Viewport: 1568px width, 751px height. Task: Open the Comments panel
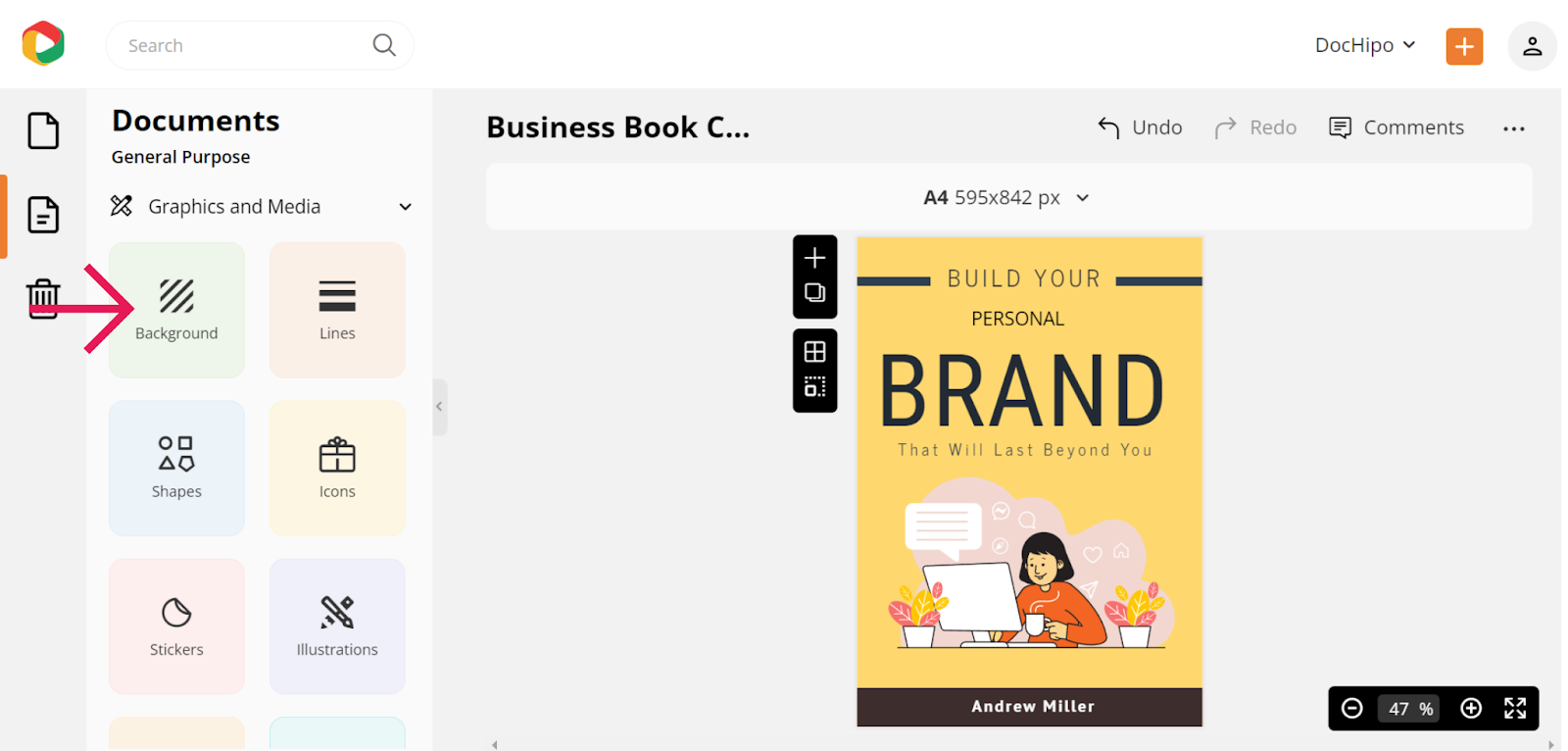coord(1396,127)
